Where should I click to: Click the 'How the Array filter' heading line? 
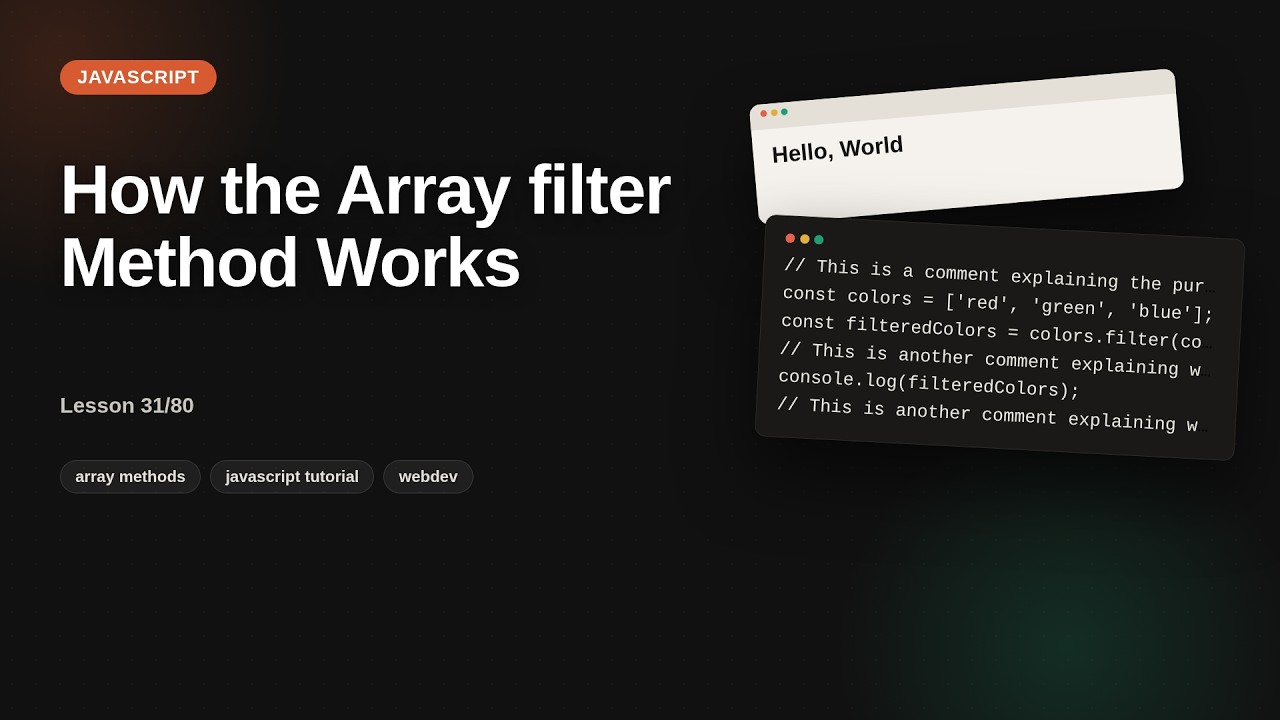365,190
